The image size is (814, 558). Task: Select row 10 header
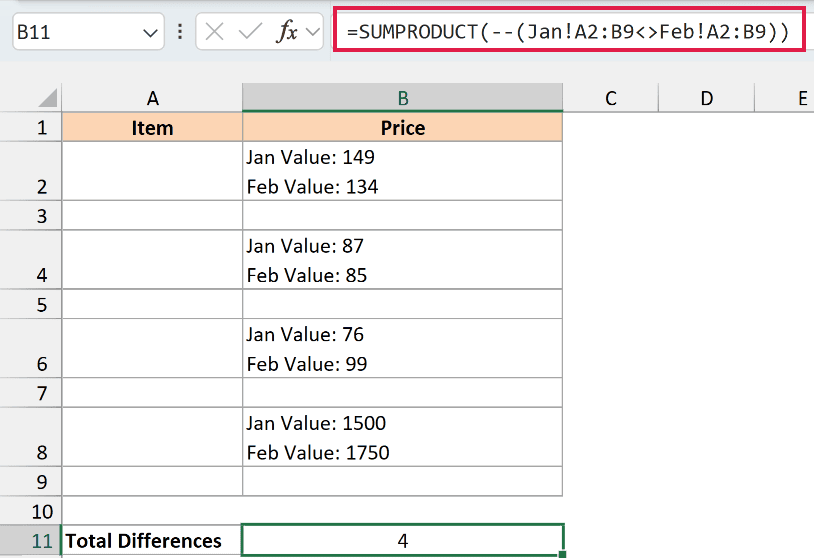[31, 511]
